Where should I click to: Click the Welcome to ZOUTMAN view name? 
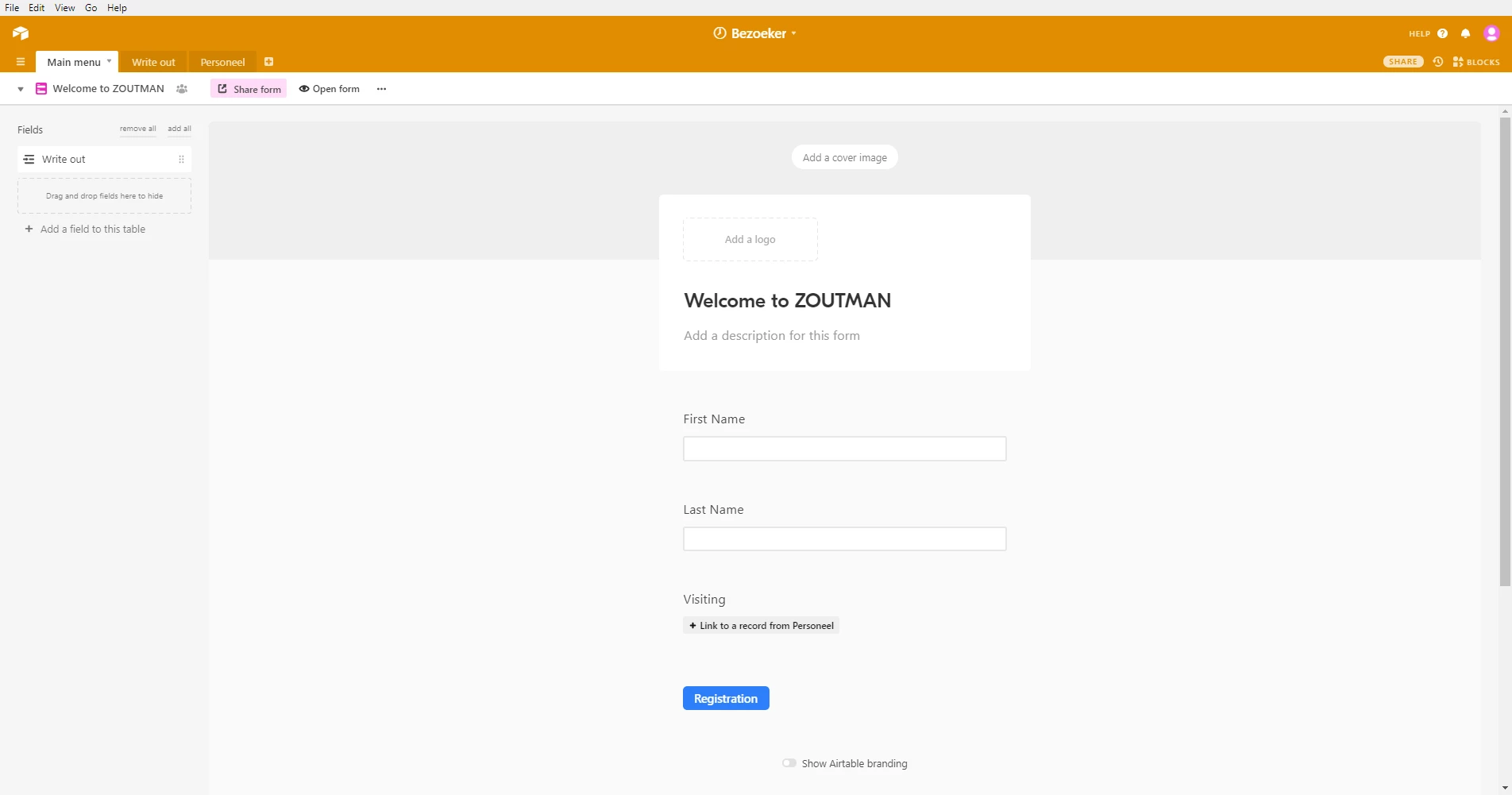(109, 89)
